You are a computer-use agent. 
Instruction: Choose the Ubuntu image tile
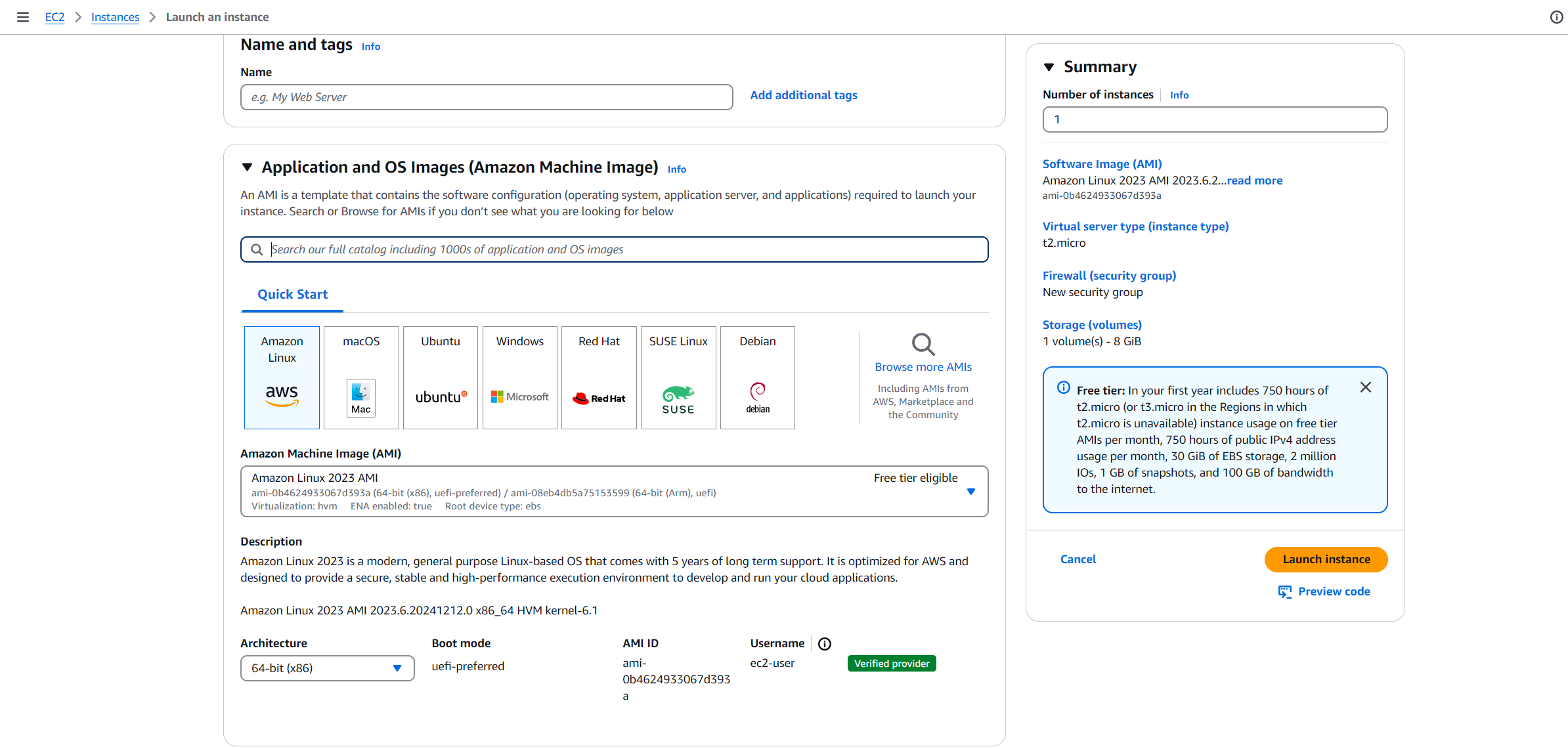(440, 377)
